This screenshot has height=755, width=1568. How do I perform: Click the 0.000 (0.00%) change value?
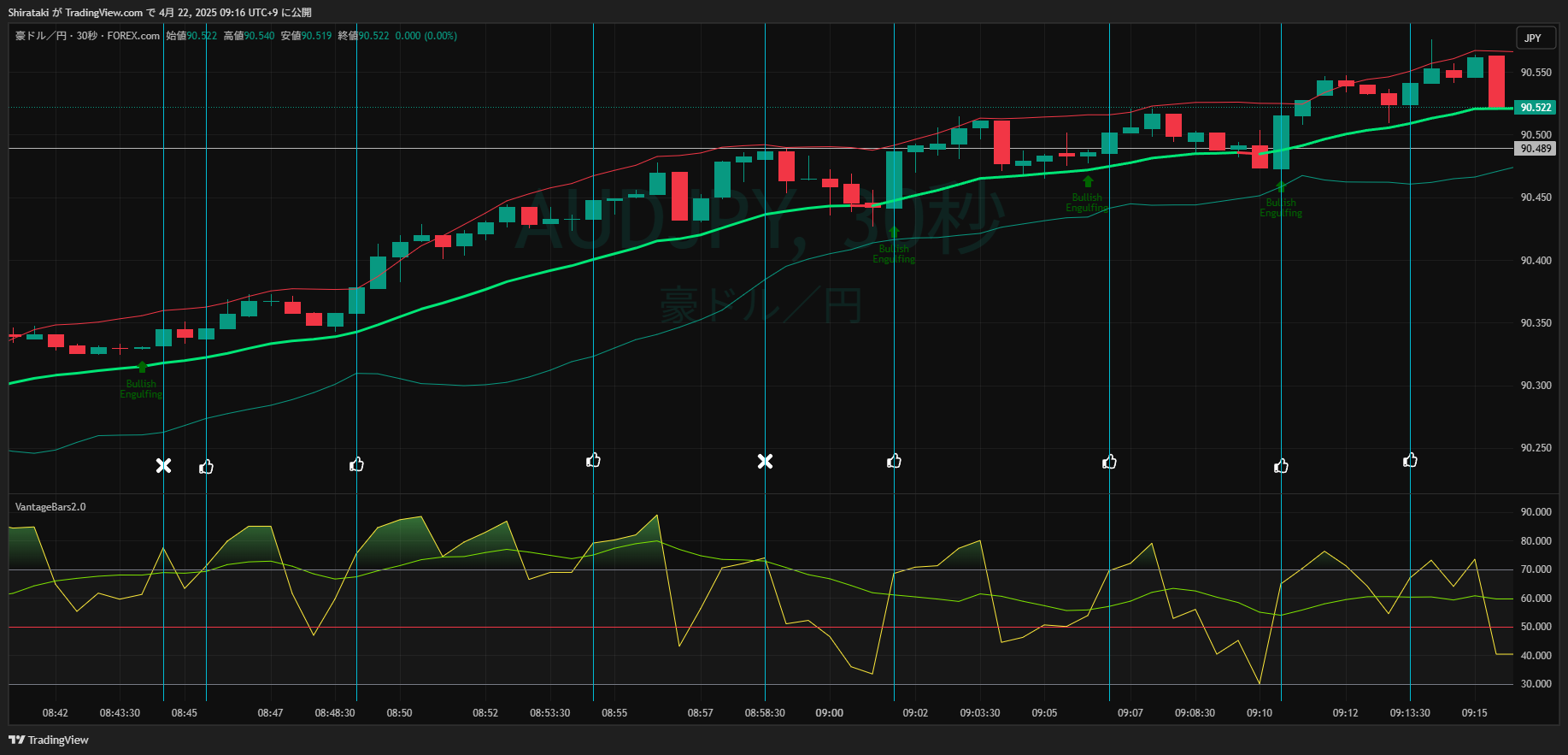click(426, 36)
